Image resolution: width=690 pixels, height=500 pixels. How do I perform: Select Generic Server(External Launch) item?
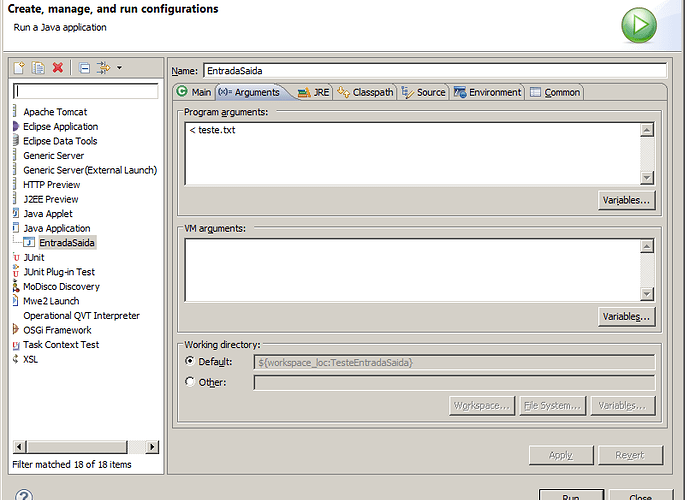[x=90, y=170]
